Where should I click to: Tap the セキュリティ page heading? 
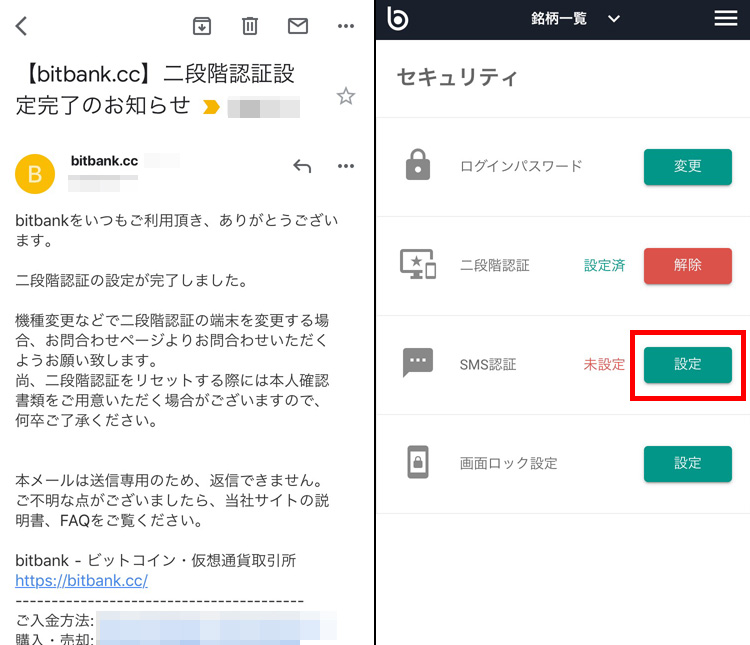pos(457,77)
